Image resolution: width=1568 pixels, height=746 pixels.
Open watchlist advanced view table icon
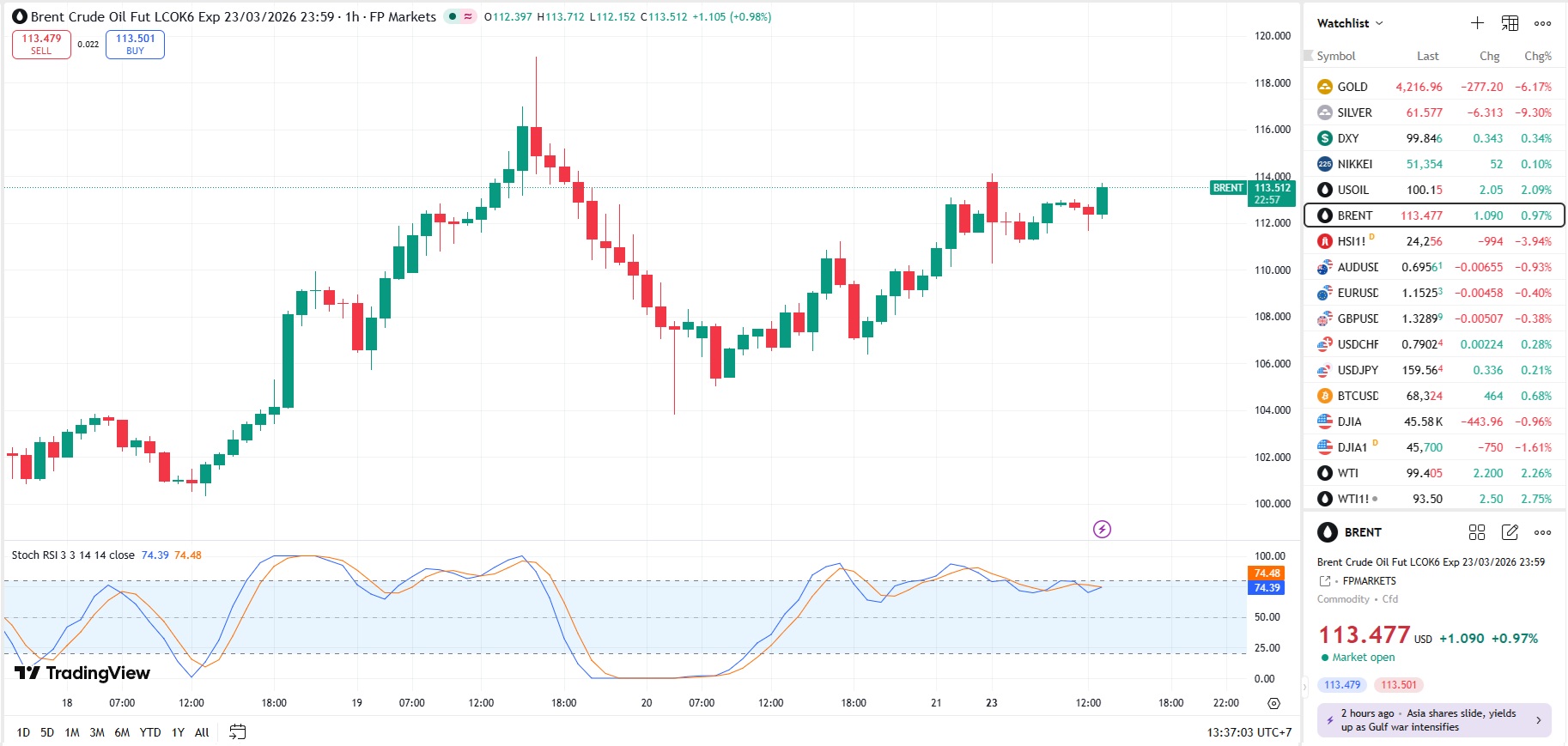click(1510, 23)
